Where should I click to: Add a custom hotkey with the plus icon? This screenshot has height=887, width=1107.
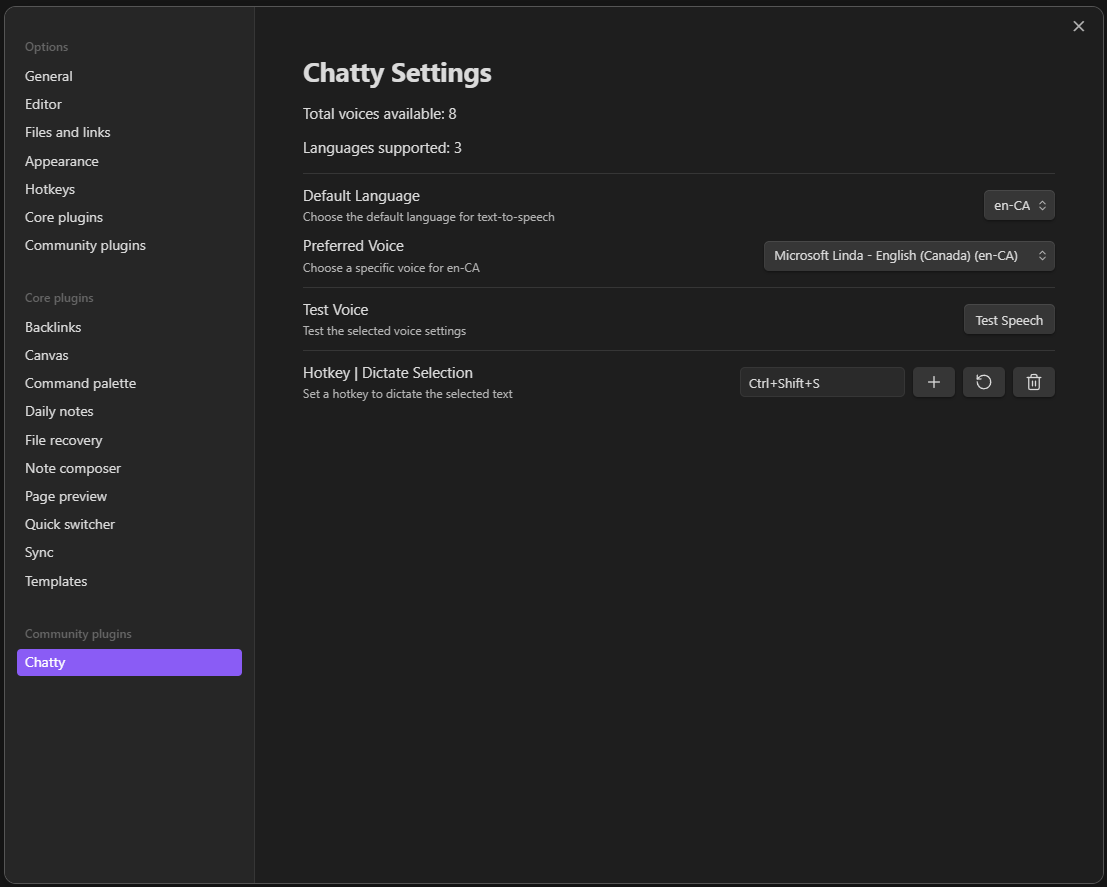[933, 382]
